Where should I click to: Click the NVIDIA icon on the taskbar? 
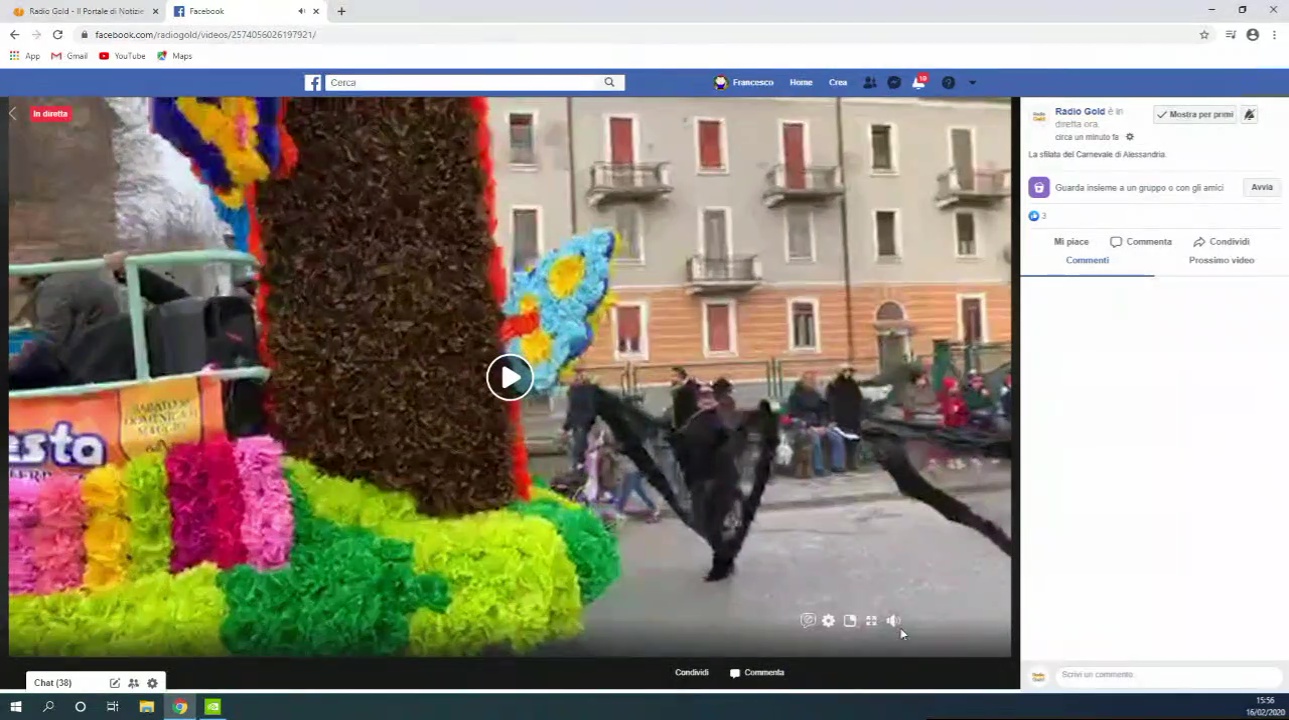tap(213, 707)
